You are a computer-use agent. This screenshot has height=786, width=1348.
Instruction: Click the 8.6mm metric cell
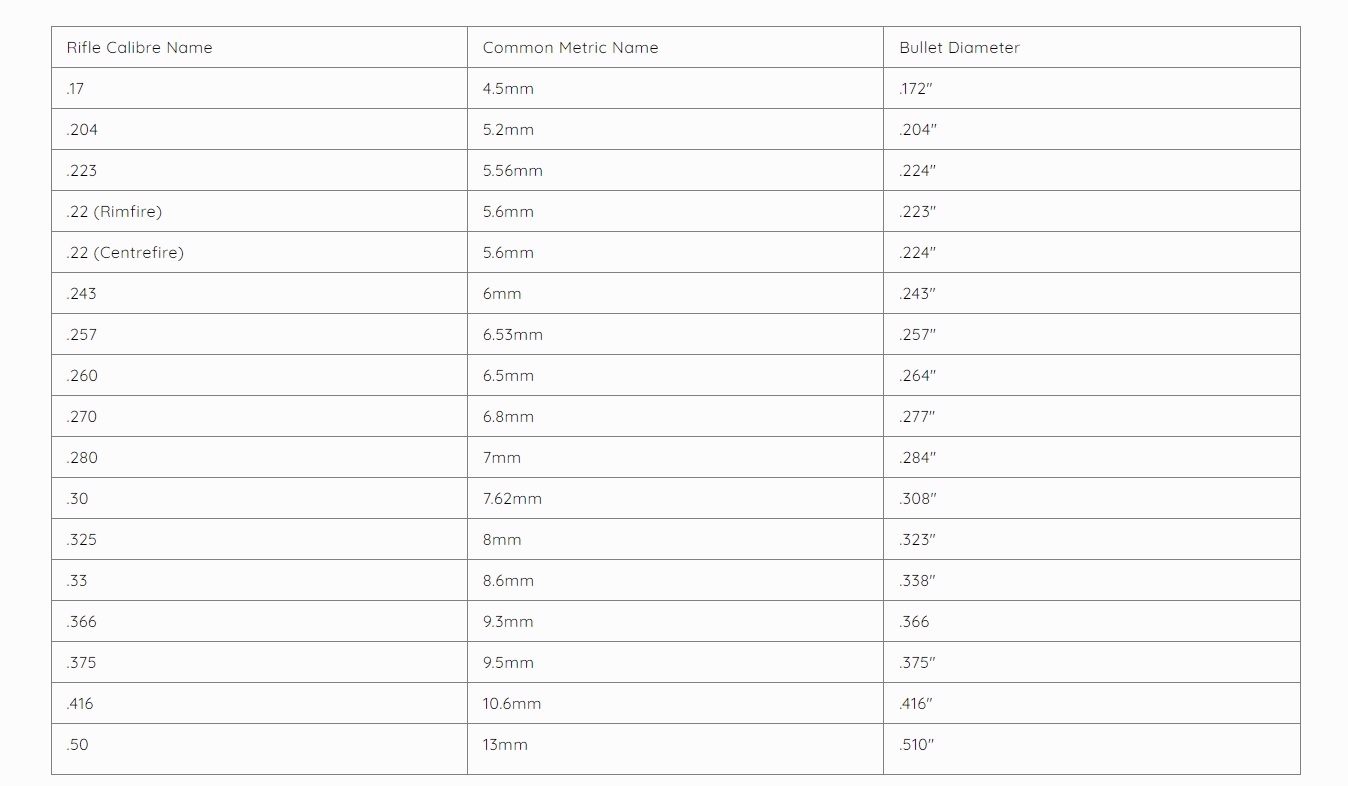[508, 581]
